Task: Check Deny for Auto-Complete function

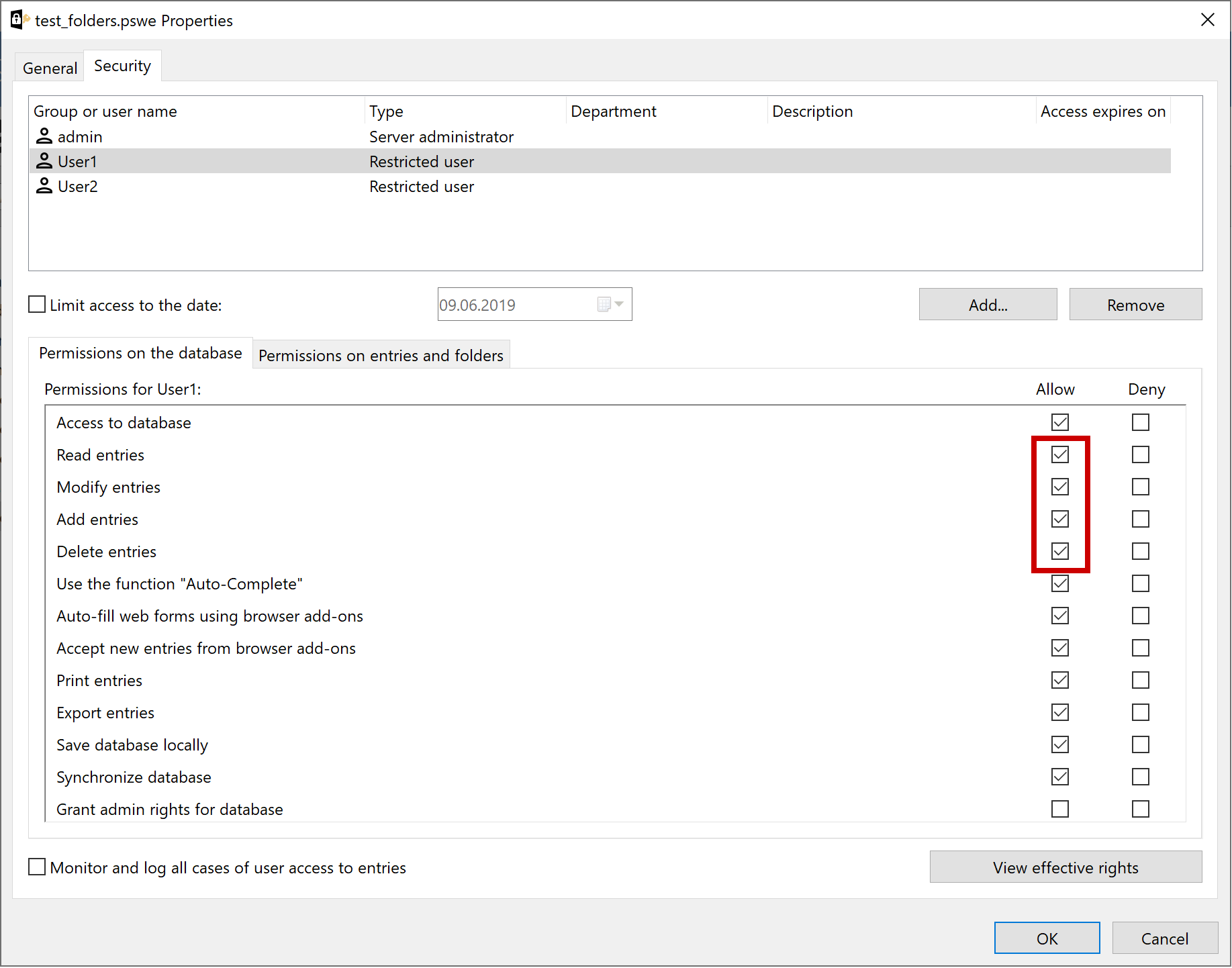Action: pyautogui.click(x=1141, y=583)
